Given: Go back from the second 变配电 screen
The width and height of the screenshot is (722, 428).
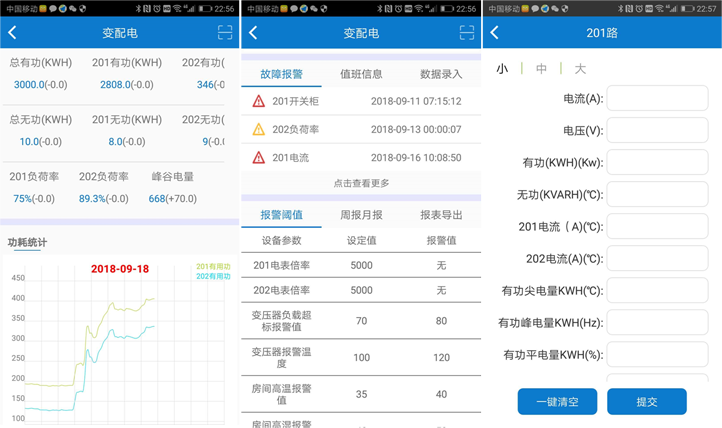Looking at the screenshot, I should point(253,33).
